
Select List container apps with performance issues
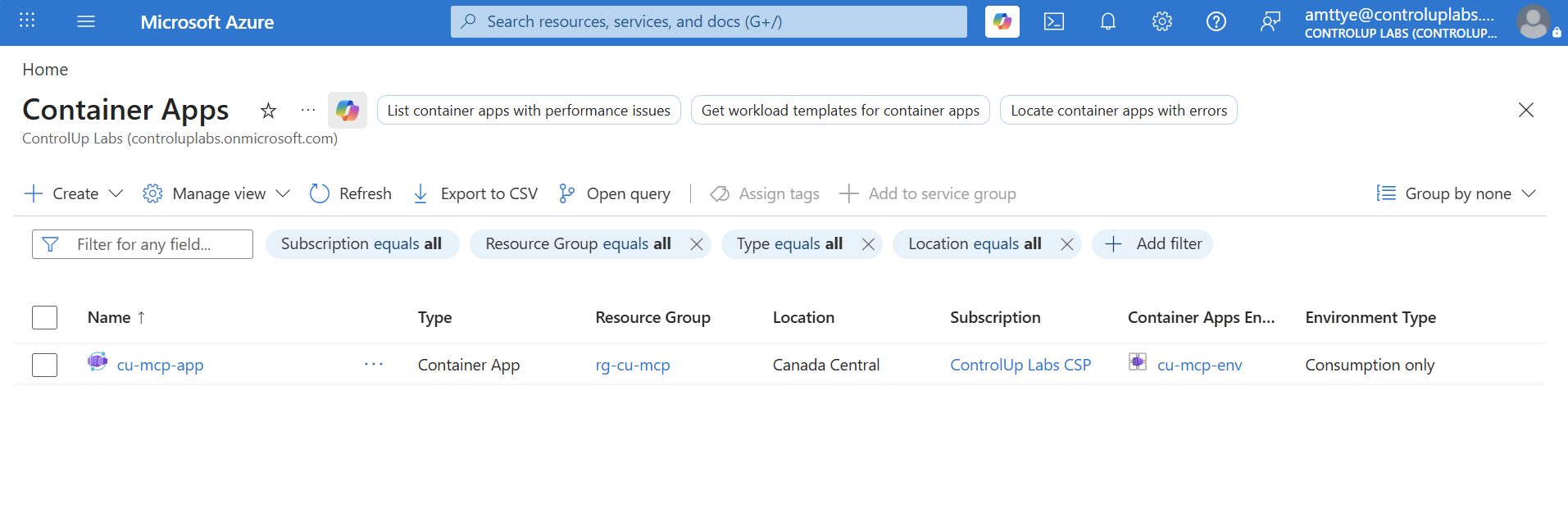point(529,111)
